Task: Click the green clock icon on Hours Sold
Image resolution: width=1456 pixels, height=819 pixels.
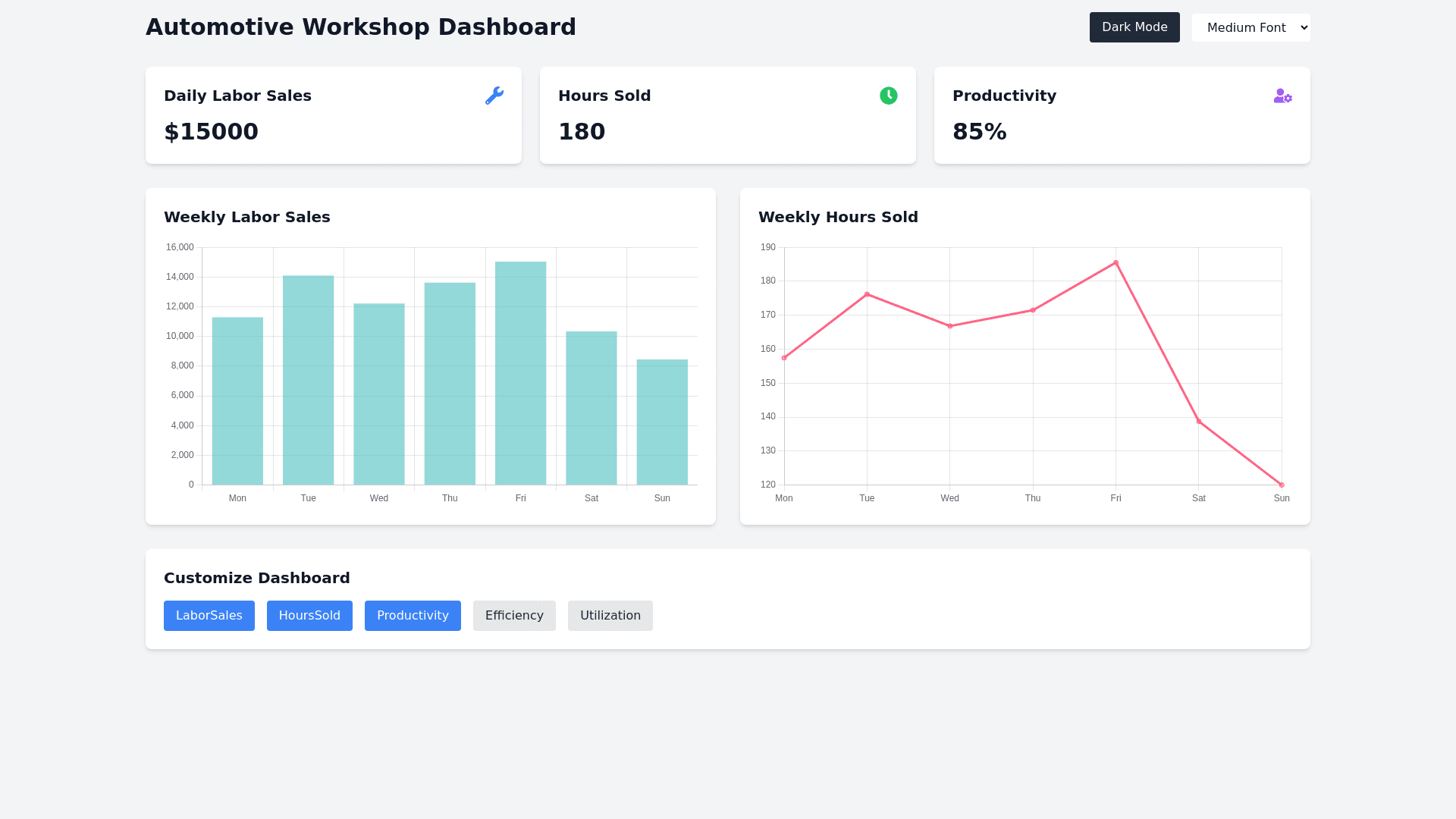Action: pyautogui.click(x=888, y=96)
